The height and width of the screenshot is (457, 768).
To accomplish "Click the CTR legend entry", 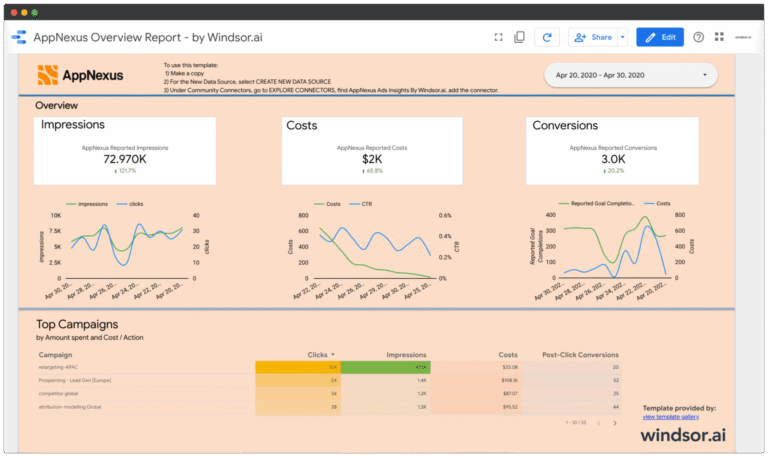I will tap(360, 204).
